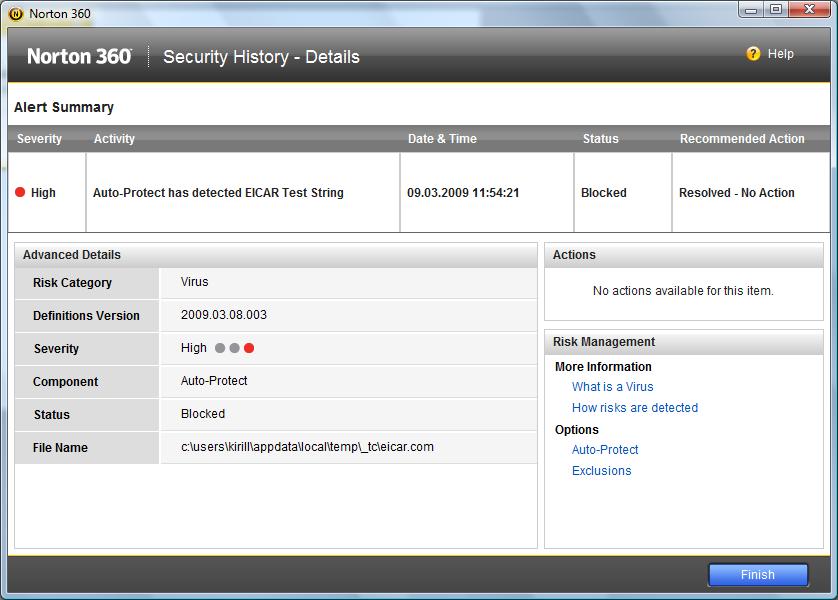
Task: Click the 'File Name' row label
Action: 60,448
